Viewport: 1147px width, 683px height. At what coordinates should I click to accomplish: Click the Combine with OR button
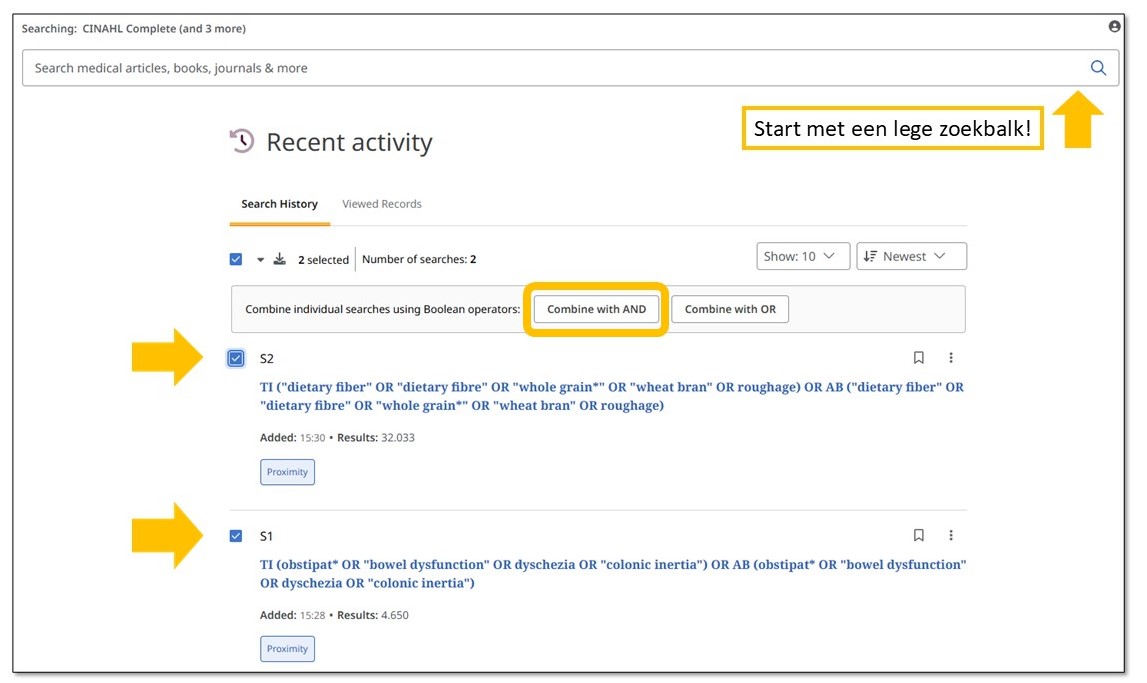coord(730,310)
